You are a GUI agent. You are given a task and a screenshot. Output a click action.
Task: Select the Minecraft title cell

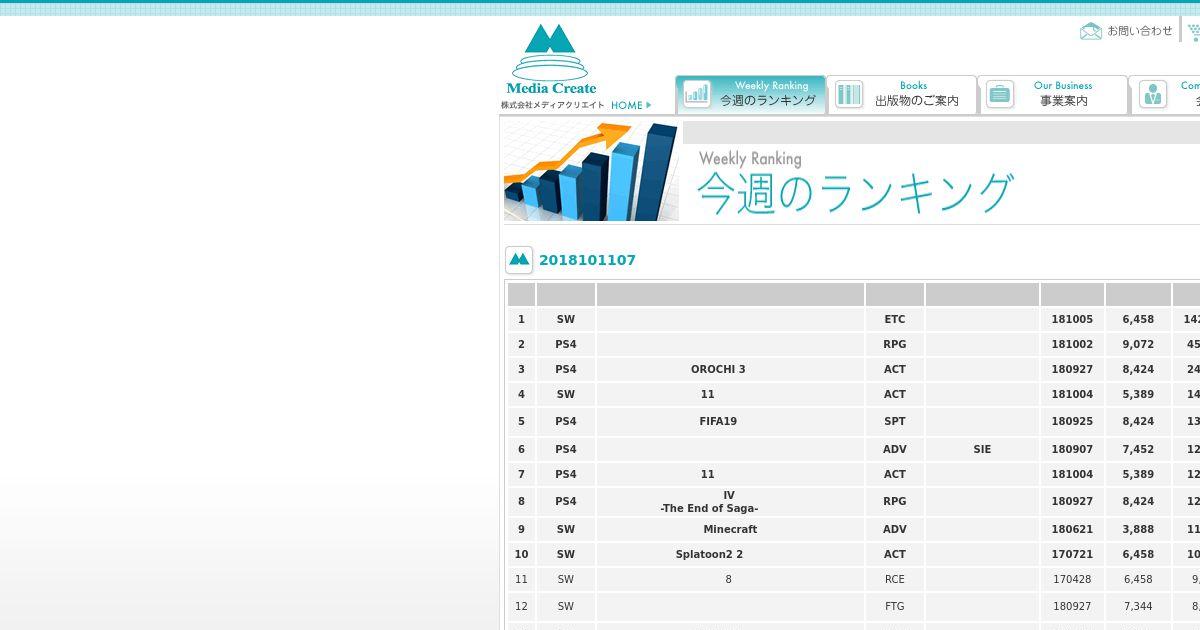click(730, 529)
